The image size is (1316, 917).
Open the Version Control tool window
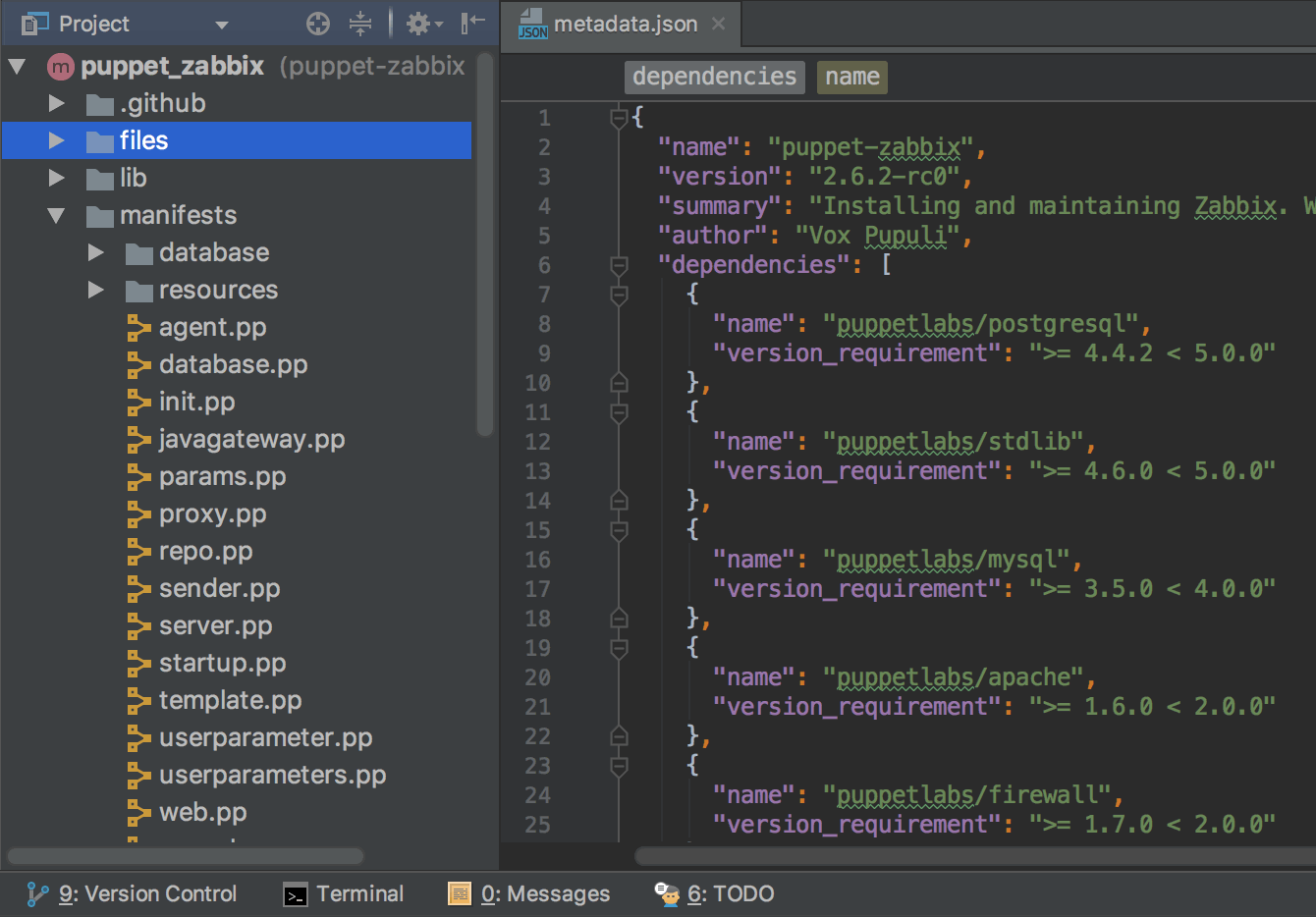click(x=133, y=893)
